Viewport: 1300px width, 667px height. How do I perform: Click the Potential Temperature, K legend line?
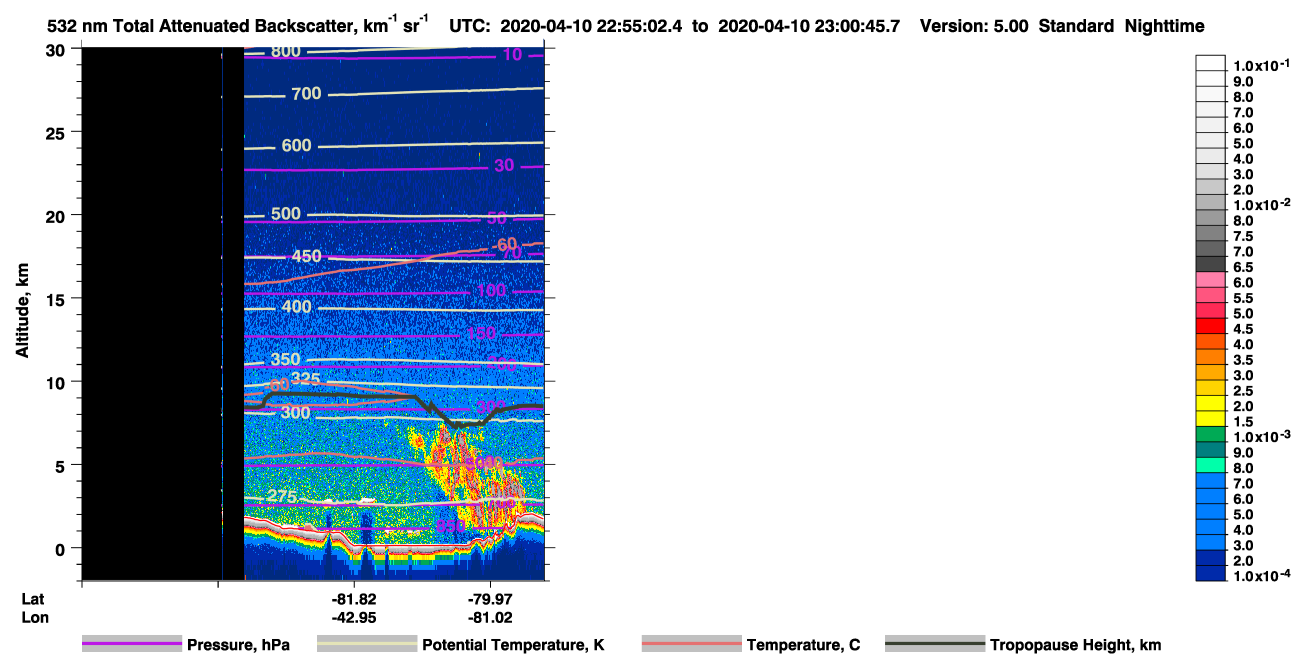[368, 645]
